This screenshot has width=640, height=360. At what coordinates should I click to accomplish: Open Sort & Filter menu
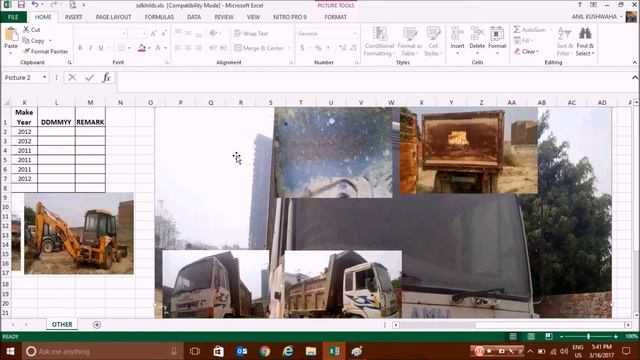pyautogui.click(x=564, y=41)
